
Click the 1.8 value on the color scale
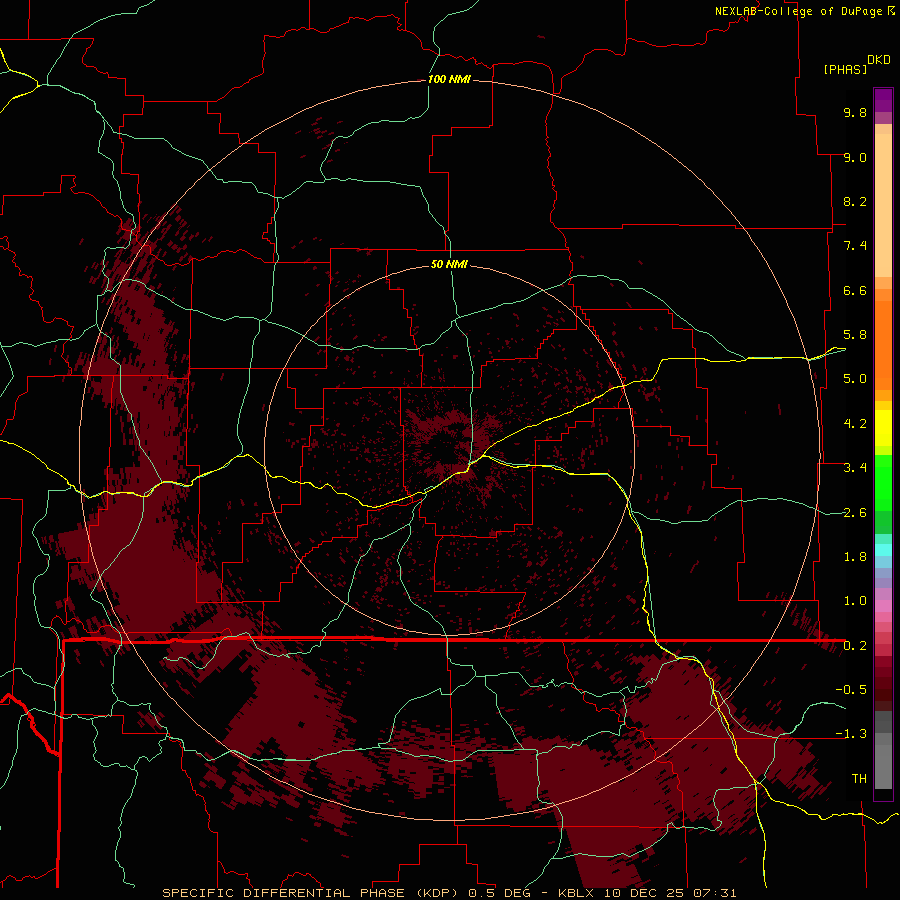coord(855,557)
